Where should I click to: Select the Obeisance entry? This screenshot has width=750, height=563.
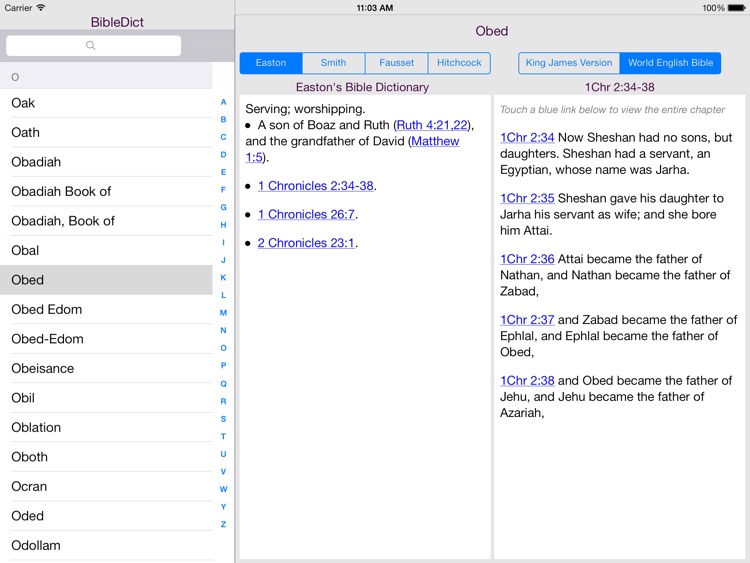[106, 368]
